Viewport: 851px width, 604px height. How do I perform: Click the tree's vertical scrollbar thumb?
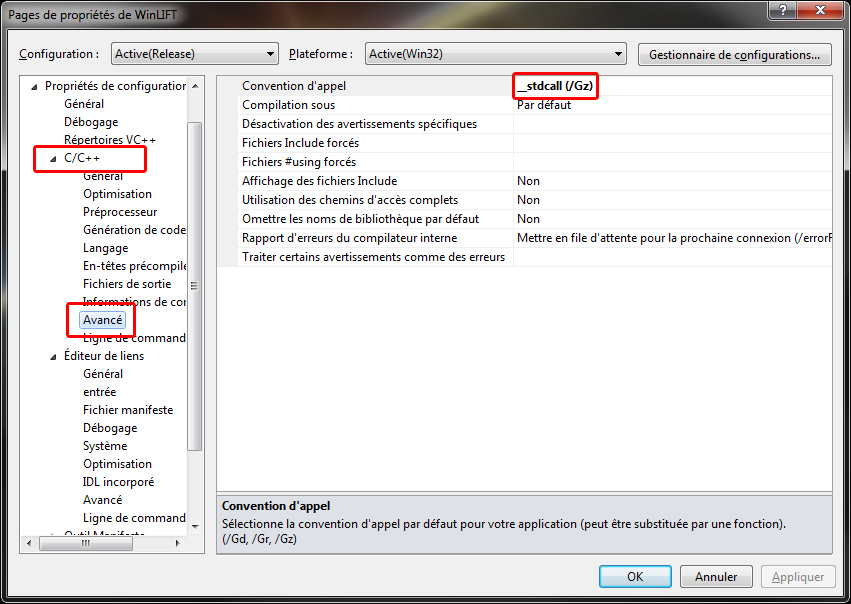194,286
